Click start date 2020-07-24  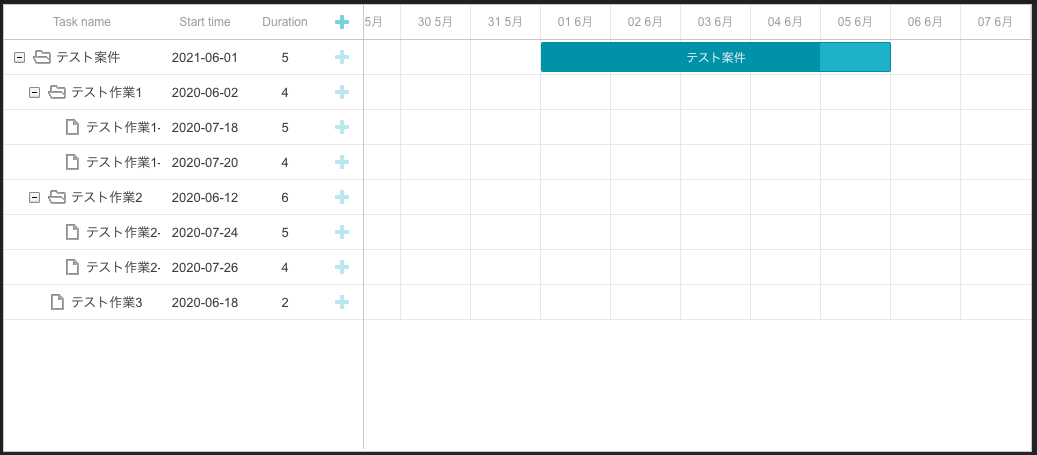[204, 233]
